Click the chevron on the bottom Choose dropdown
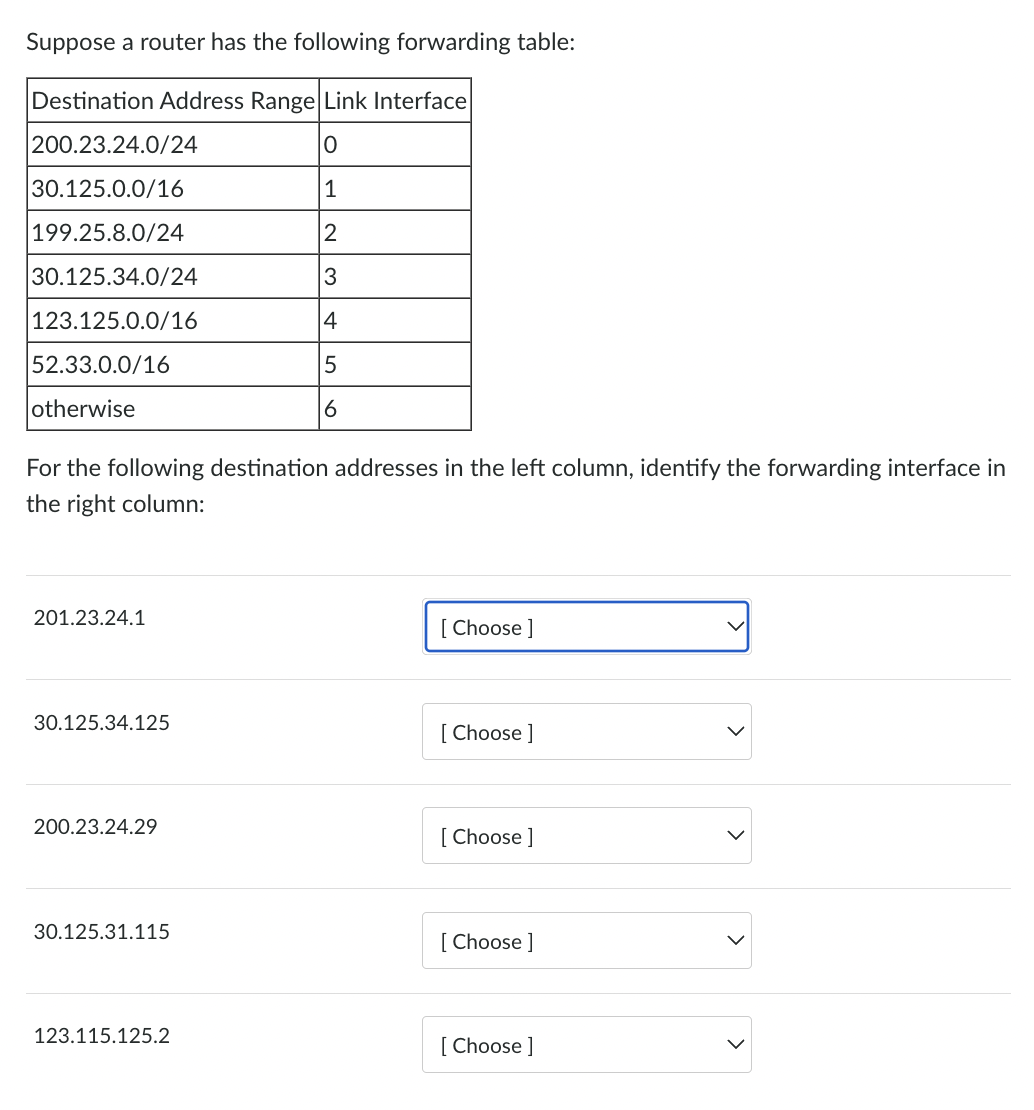This screenshot has height=1110, width=1034. pos(734,1044)
